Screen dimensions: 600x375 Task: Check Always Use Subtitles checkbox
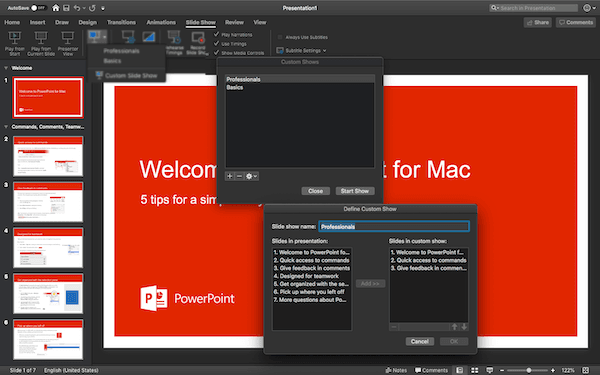coord(280,37)
